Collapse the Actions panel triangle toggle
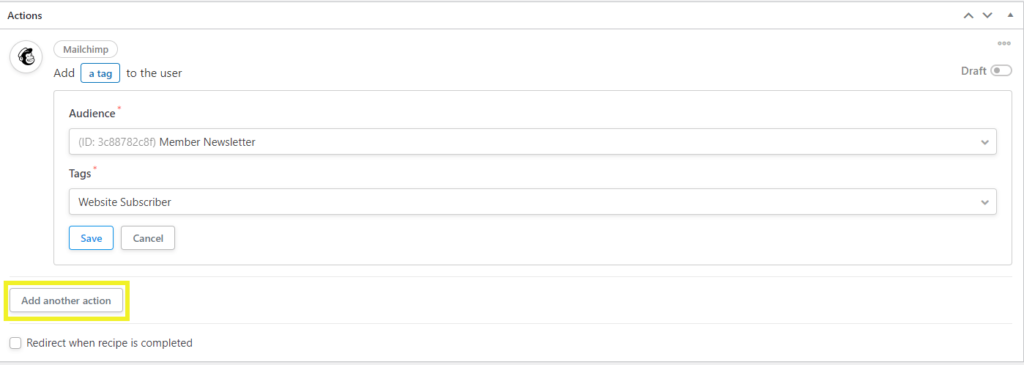 pyautogui.click(x=1010, y=14)
